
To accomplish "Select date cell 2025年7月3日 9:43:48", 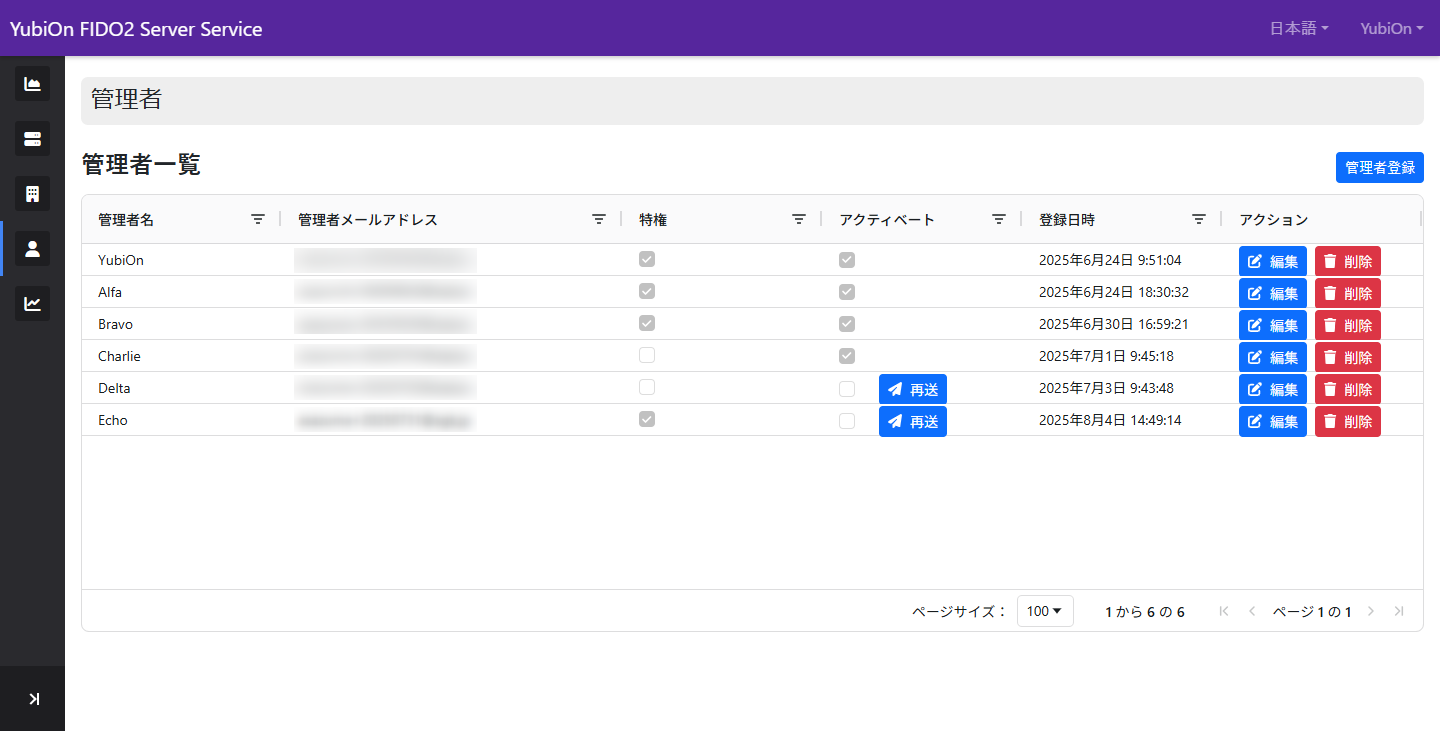I will pyautogui.click(x=1106, y=388).
